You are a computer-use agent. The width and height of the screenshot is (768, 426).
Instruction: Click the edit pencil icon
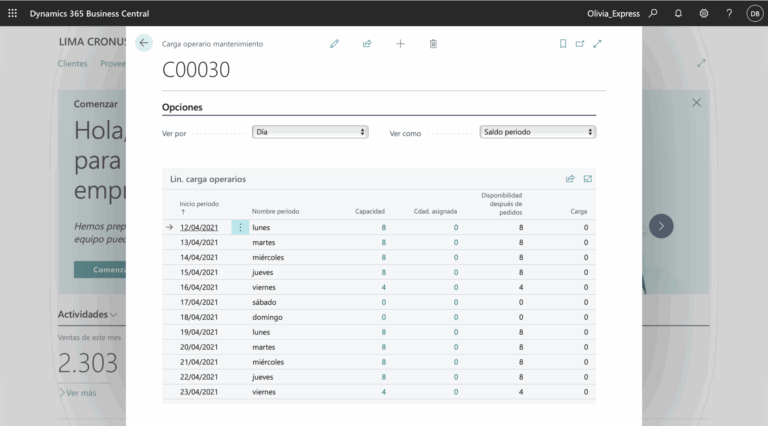click(x=334, y=44)
